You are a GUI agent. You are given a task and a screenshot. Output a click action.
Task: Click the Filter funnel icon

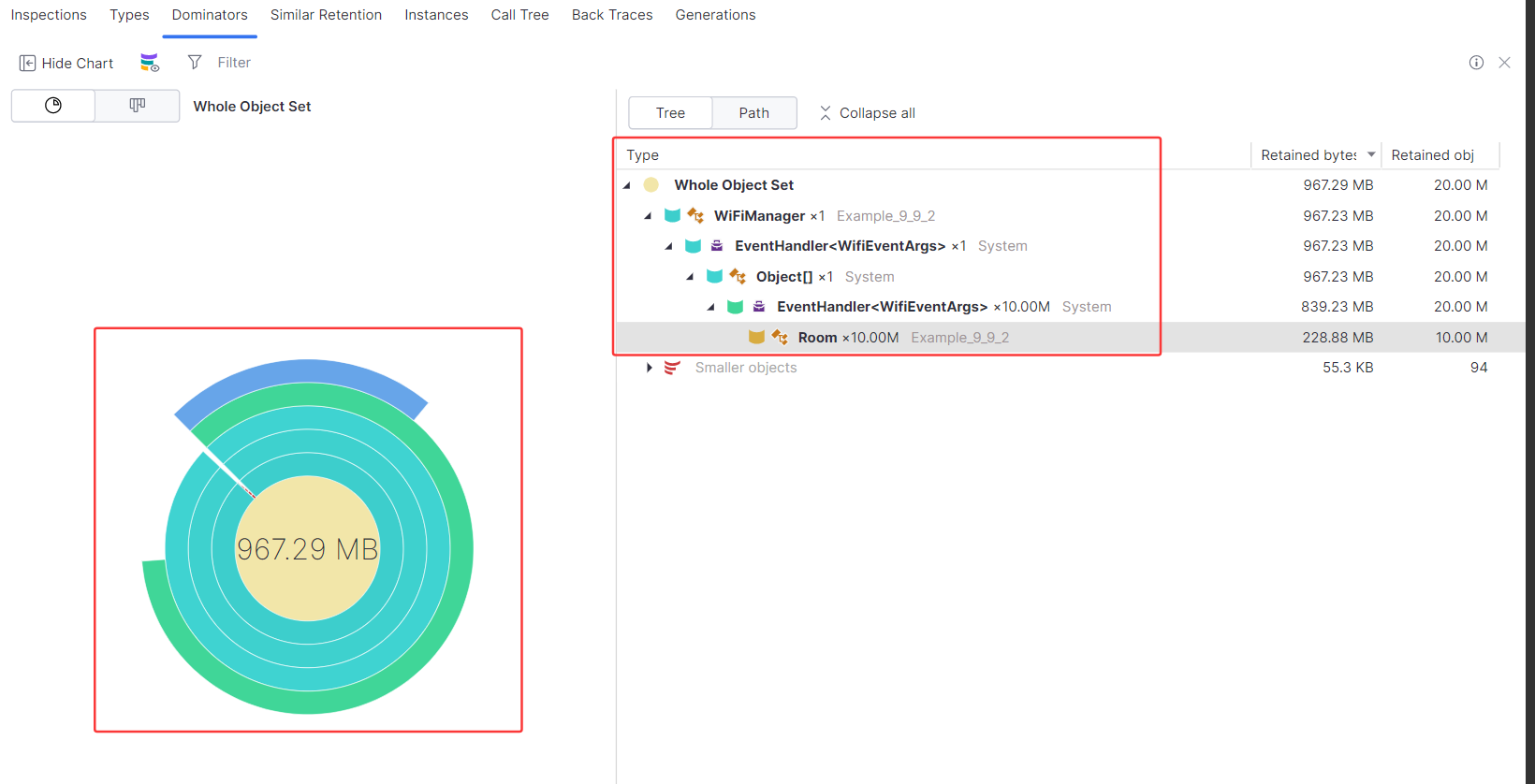coord(195,62)
